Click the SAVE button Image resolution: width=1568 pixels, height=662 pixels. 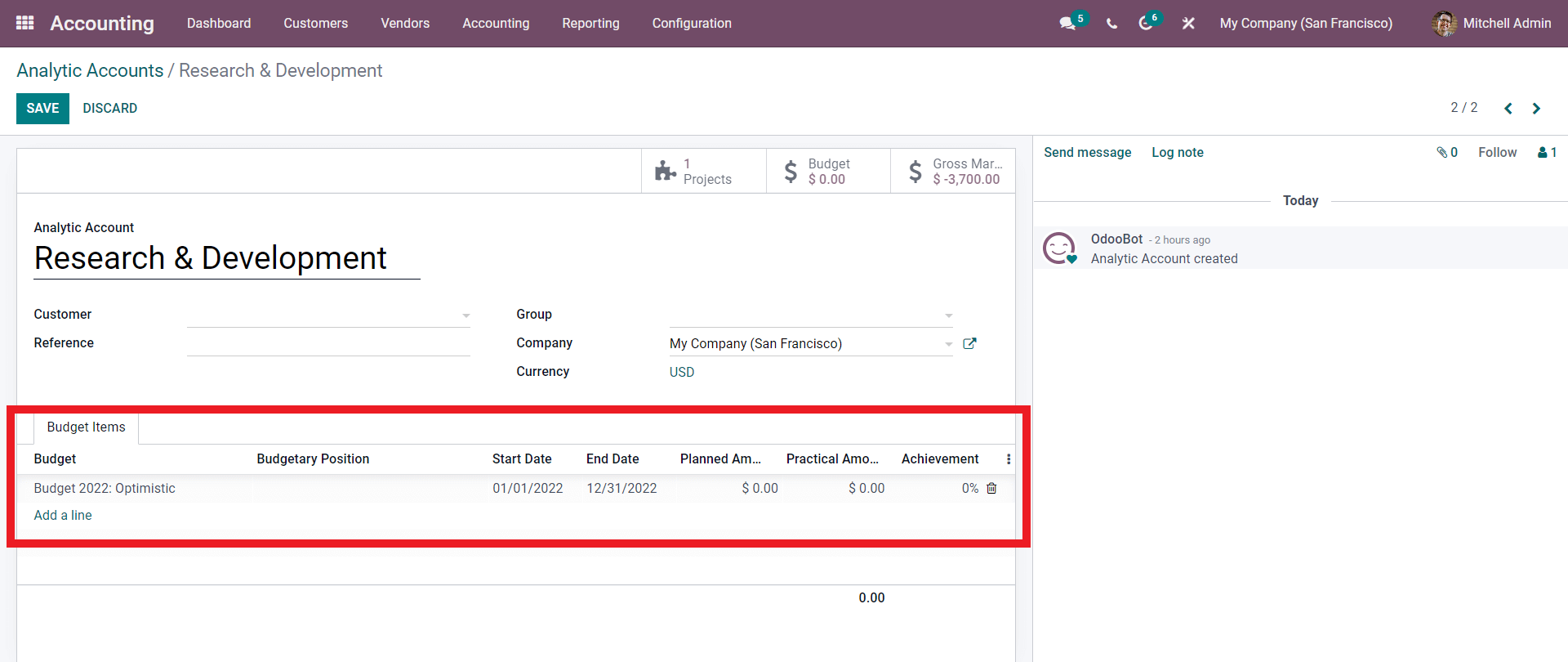tap(42, 108)
